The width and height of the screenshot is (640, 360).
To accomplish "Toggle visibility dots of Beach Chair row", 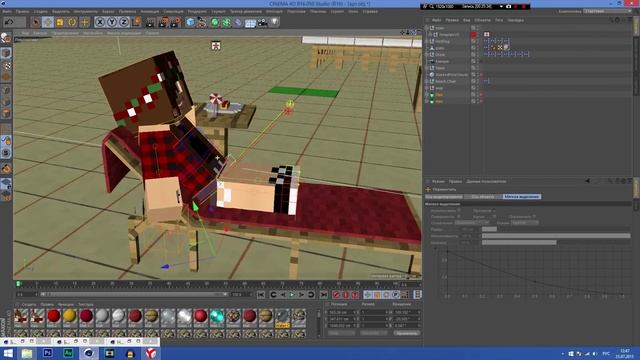I will tap(478, 81).
